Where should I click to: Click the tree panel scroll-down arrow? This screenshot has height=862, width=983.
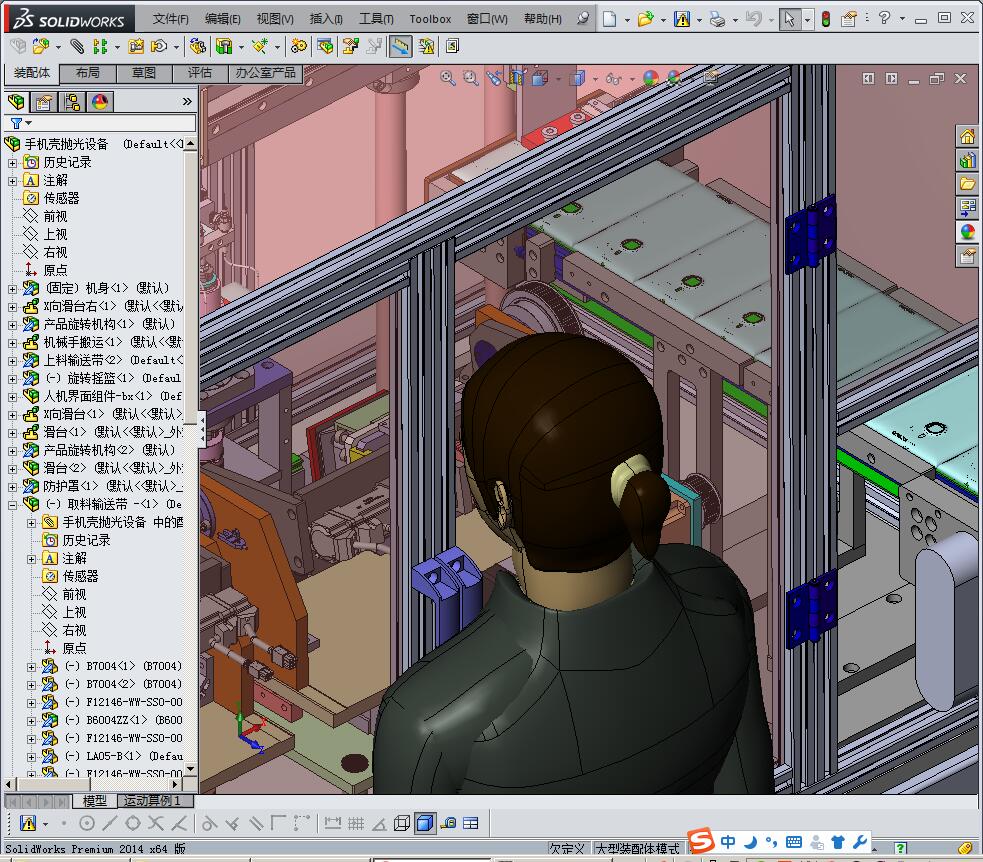coord(191,769)
